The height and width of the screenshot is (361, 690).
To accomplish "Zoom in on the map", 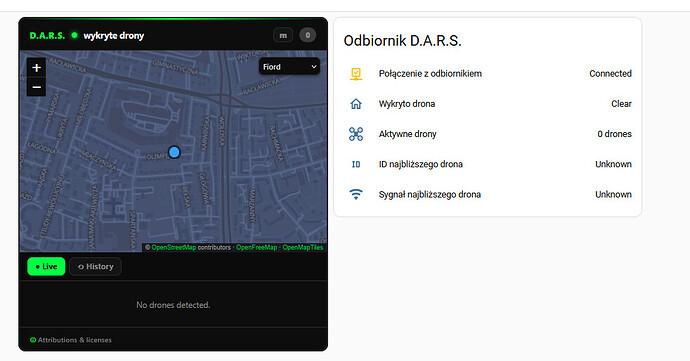I will tap(37, 67).
